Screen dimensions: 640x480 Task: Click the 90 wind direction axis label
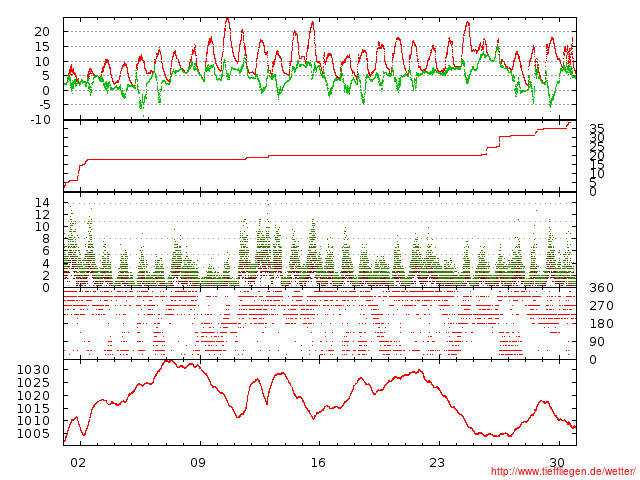[597, 342]
